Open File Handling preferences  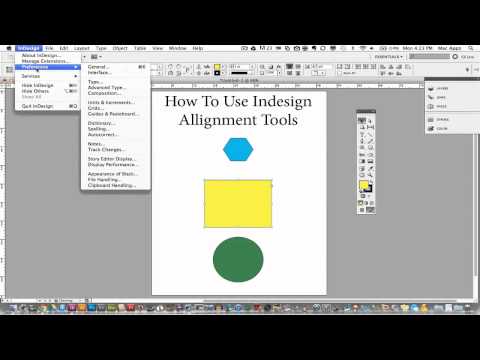pos(115,179)
